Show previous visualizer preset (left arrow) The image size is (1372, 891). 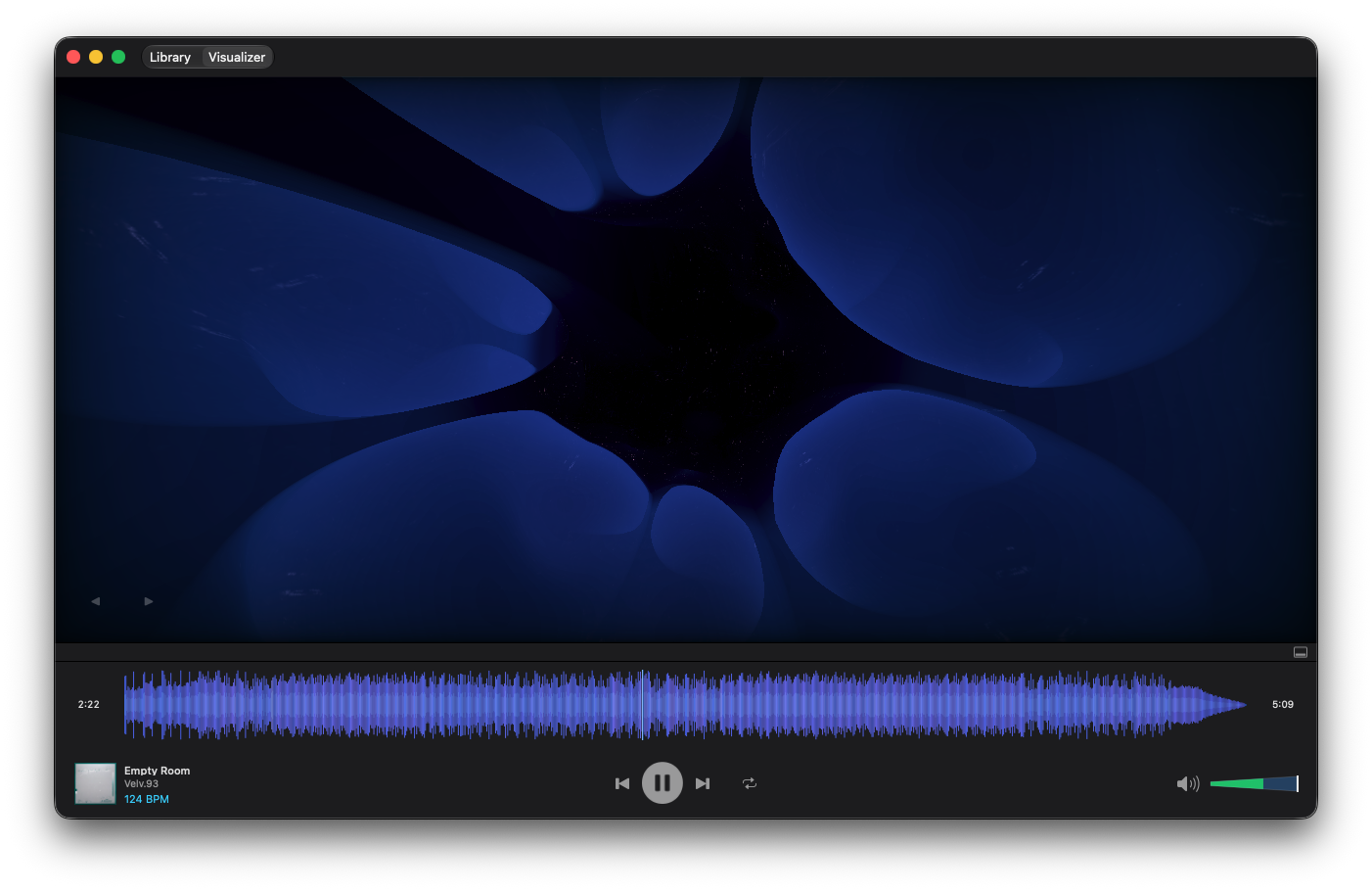(96, 601)
